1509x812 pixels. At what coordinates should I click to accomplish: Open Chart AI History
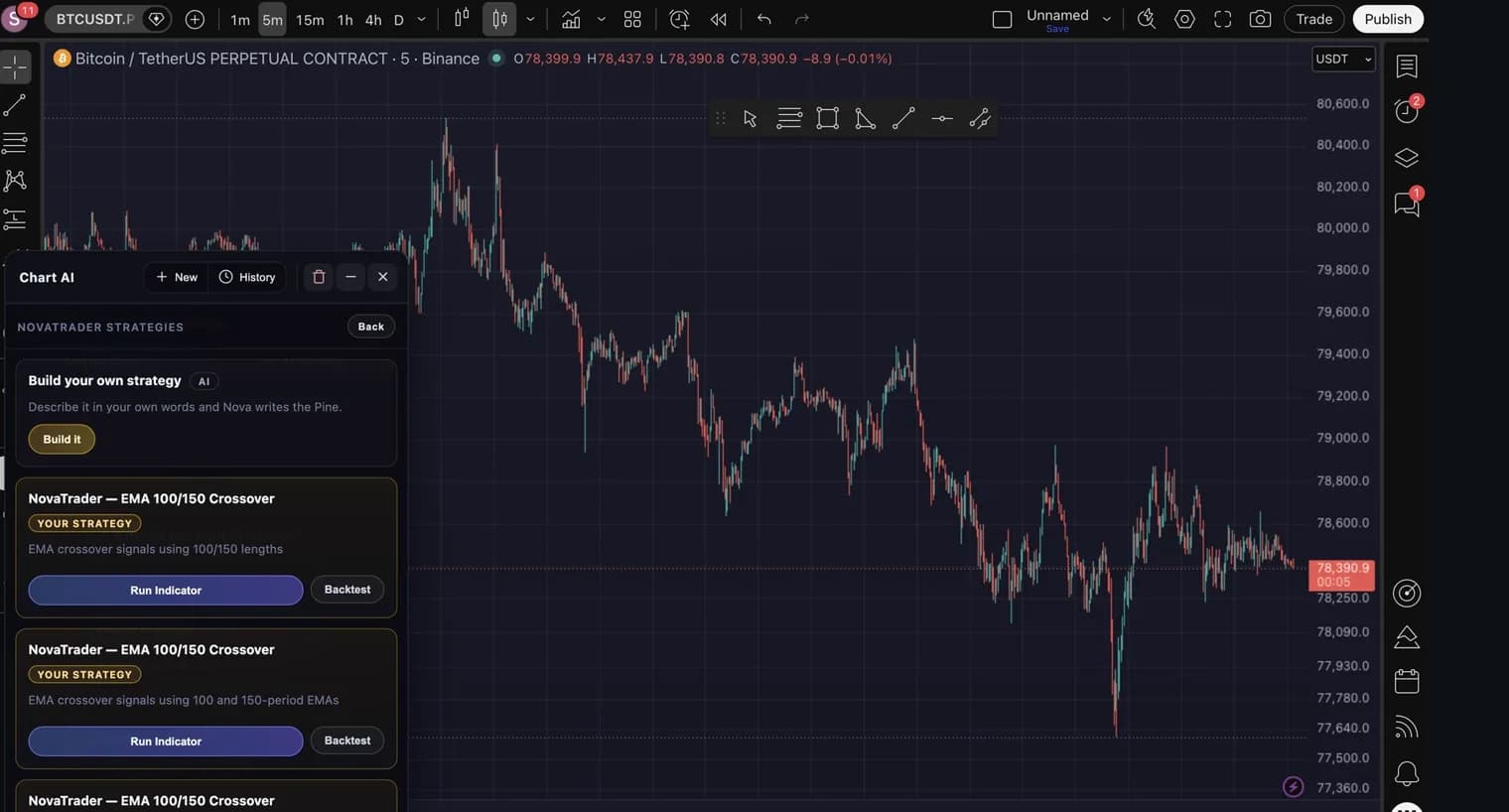click(247, 277)
